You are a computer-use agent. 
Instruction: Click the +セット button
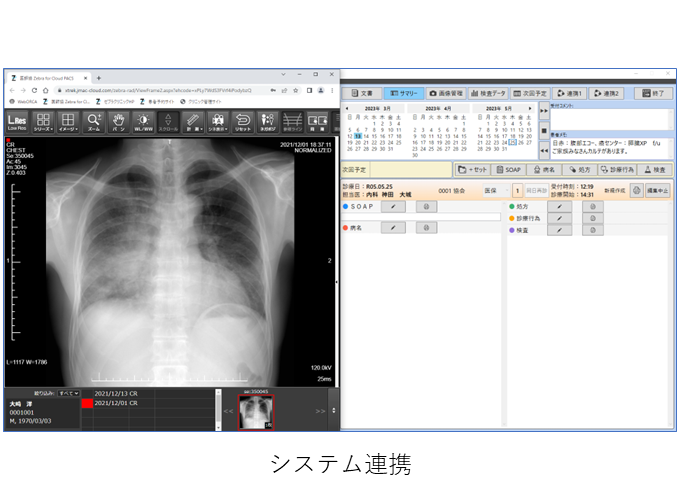(x=473, y=170)
